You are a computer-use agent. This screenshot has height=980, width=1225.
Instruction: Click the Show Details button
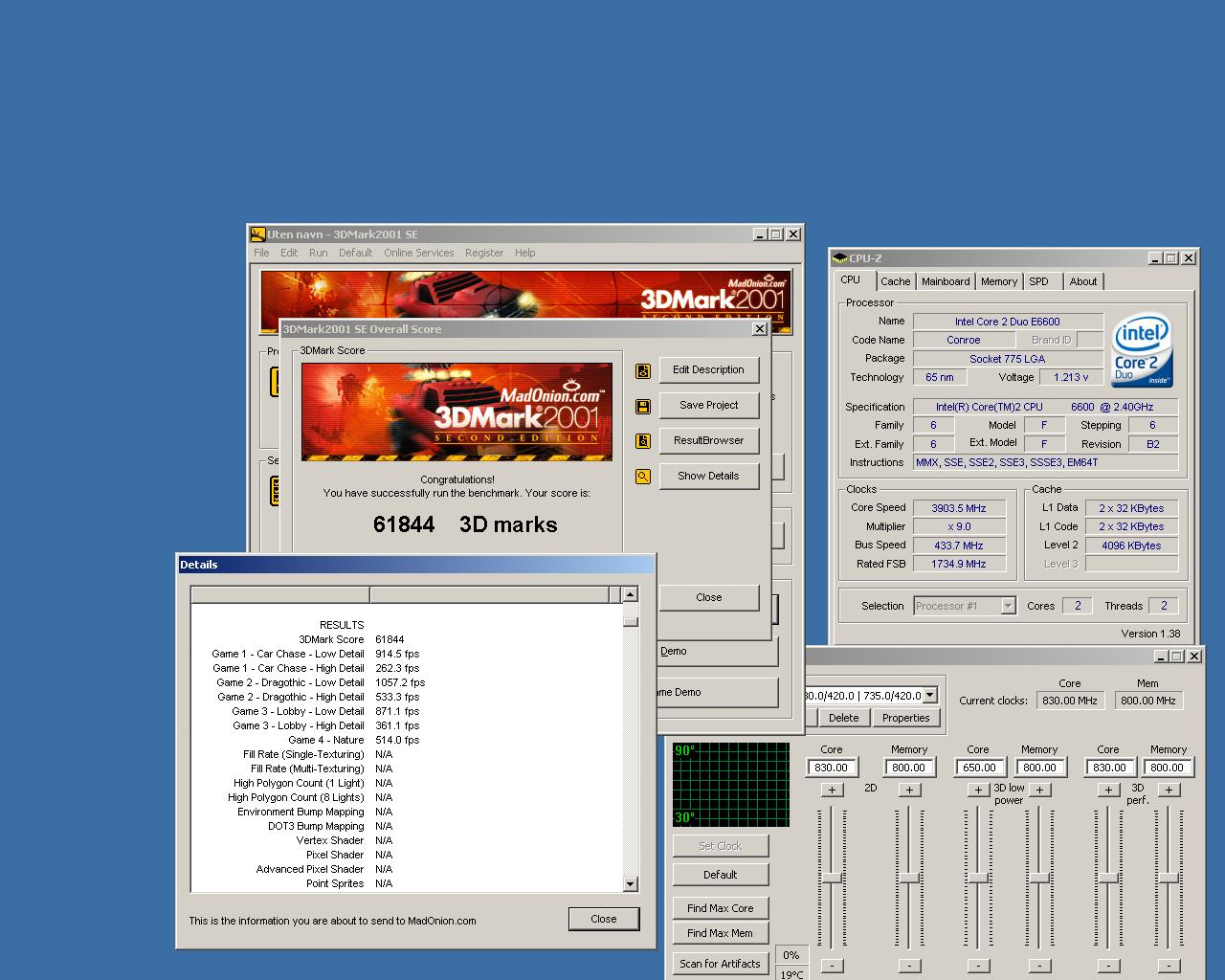[708, 477]
